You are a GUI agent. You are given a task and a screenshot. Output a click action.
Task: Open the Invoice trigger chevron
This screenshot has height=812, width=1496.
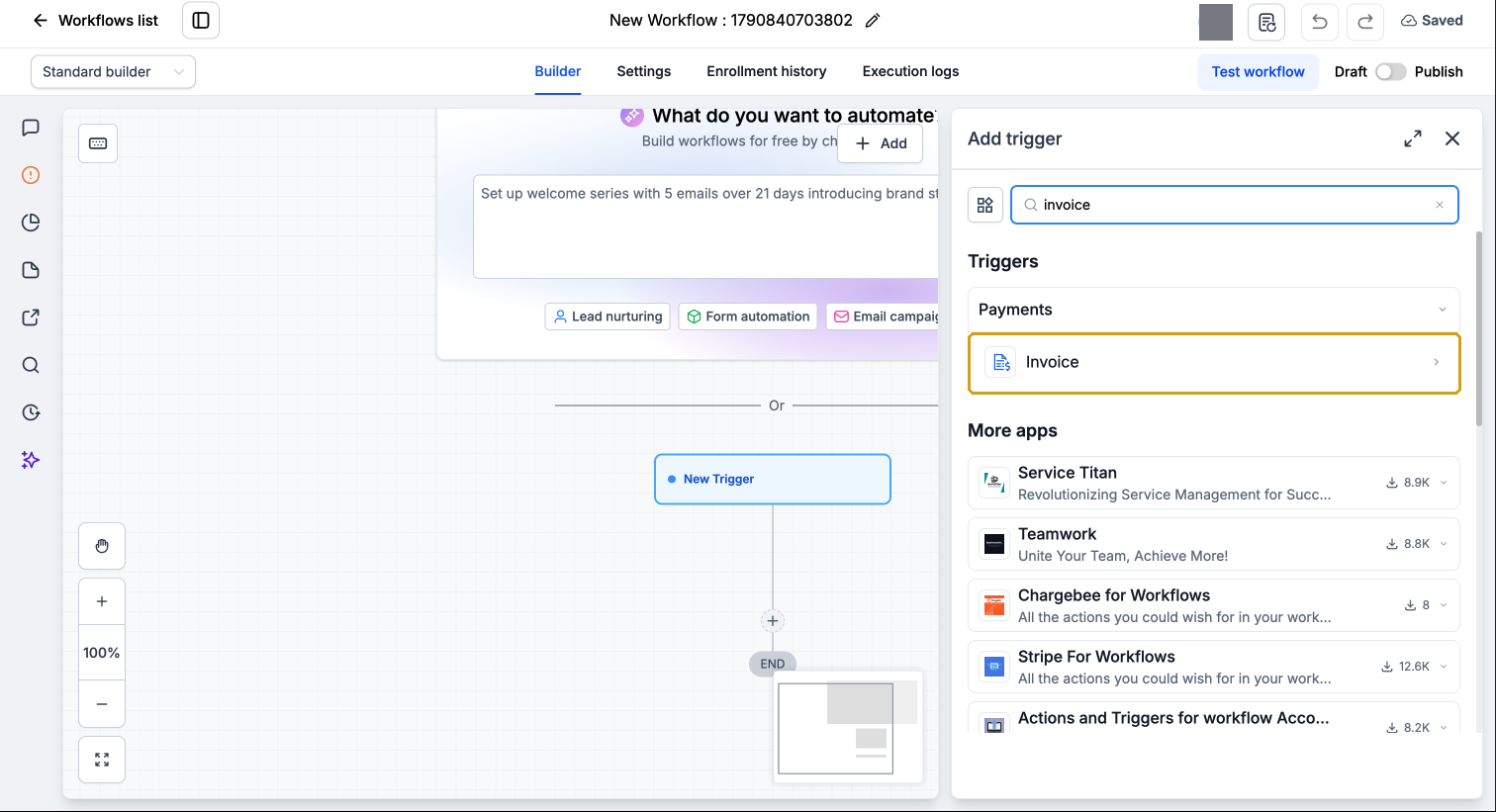point(1437,362)
